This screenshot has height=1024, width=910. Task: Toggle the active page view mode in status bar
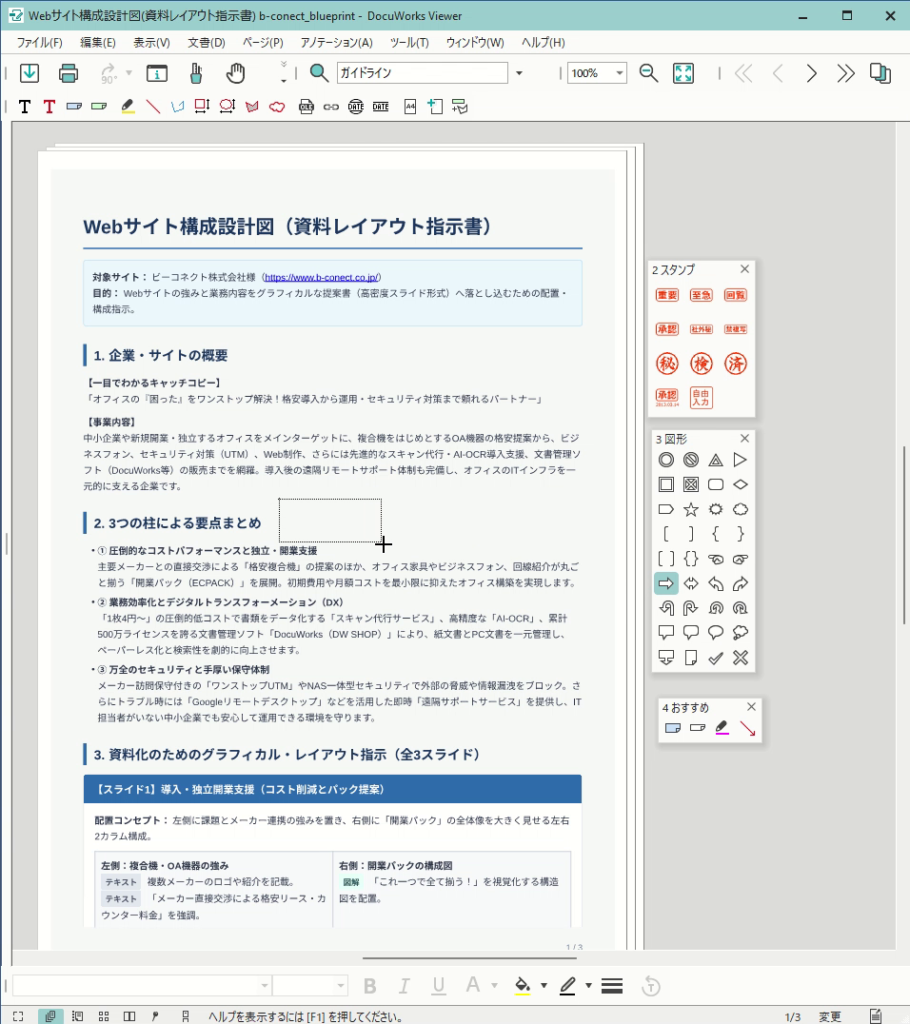[50, 1016]
